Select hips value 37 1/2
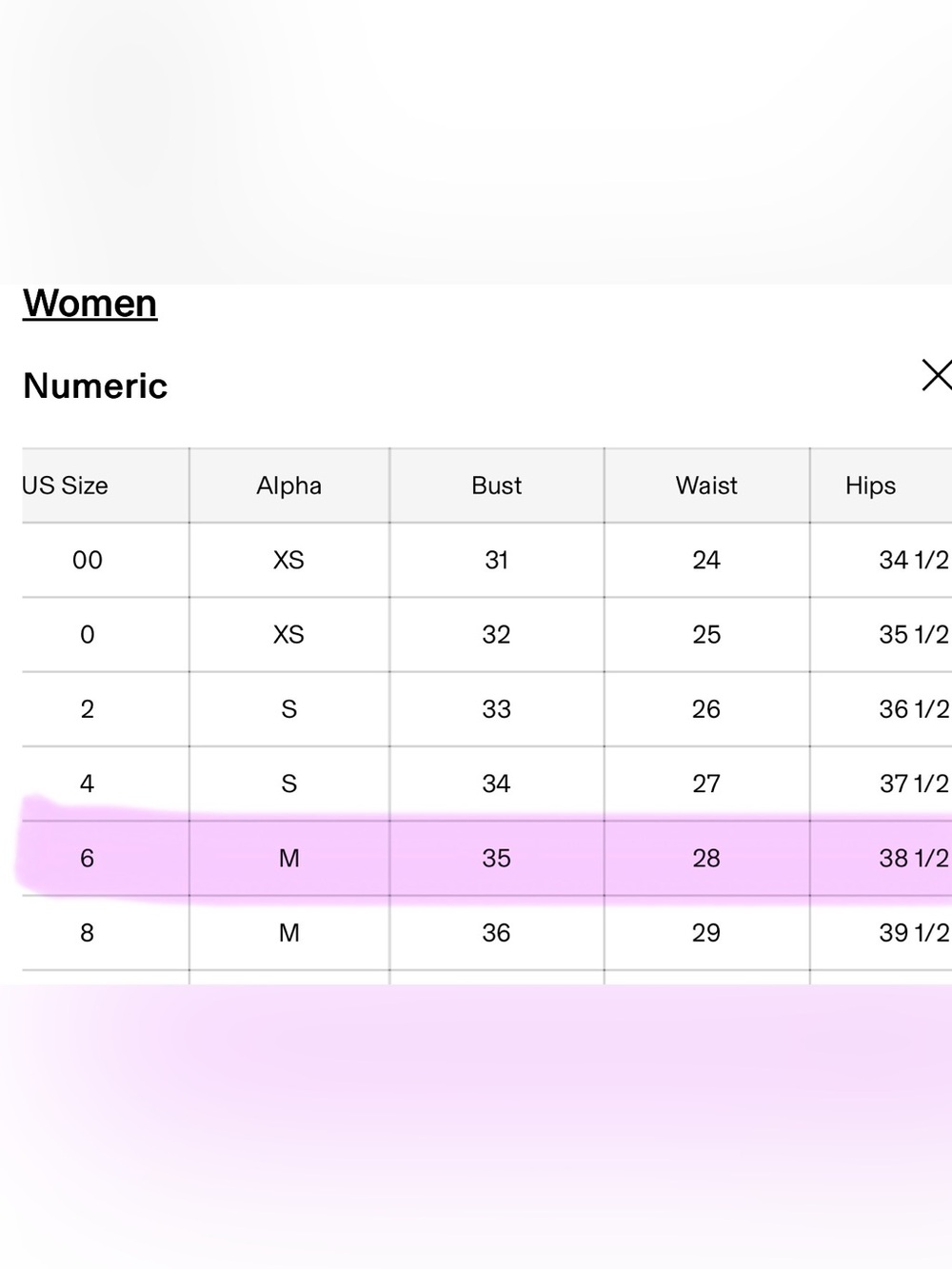The width and height of the screenshot is (952, 1269). 882,783
